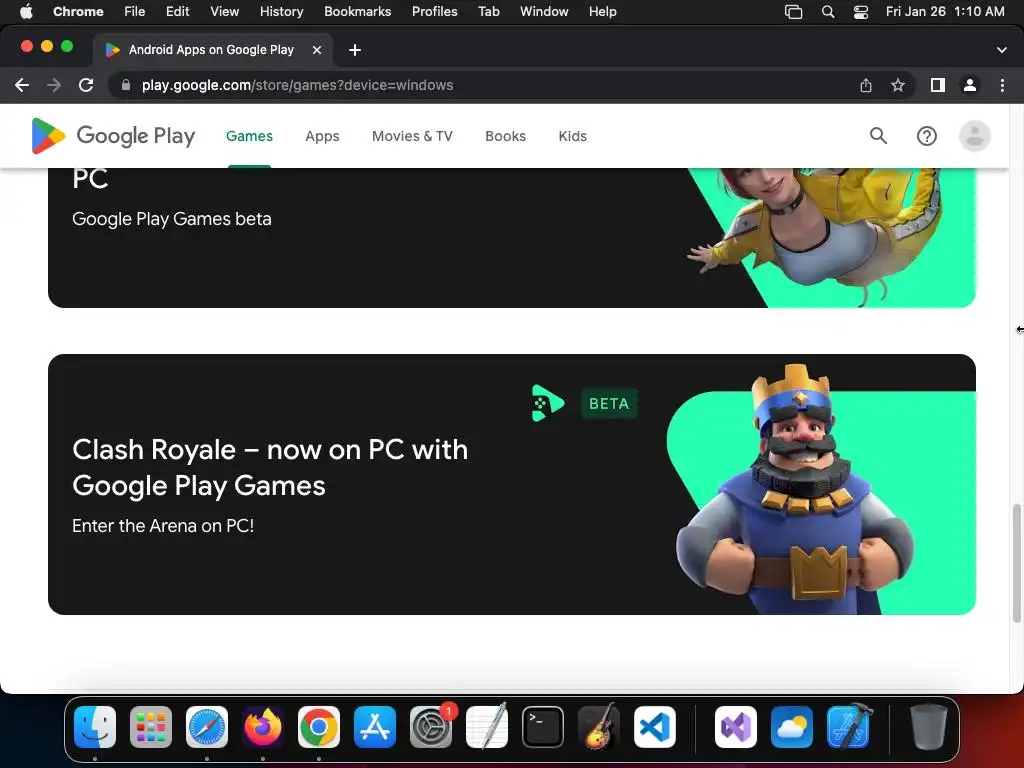The height and width of the screenshot is (768, 1024).
Task: Open the File menu
Action: click(x=135, y=11)
